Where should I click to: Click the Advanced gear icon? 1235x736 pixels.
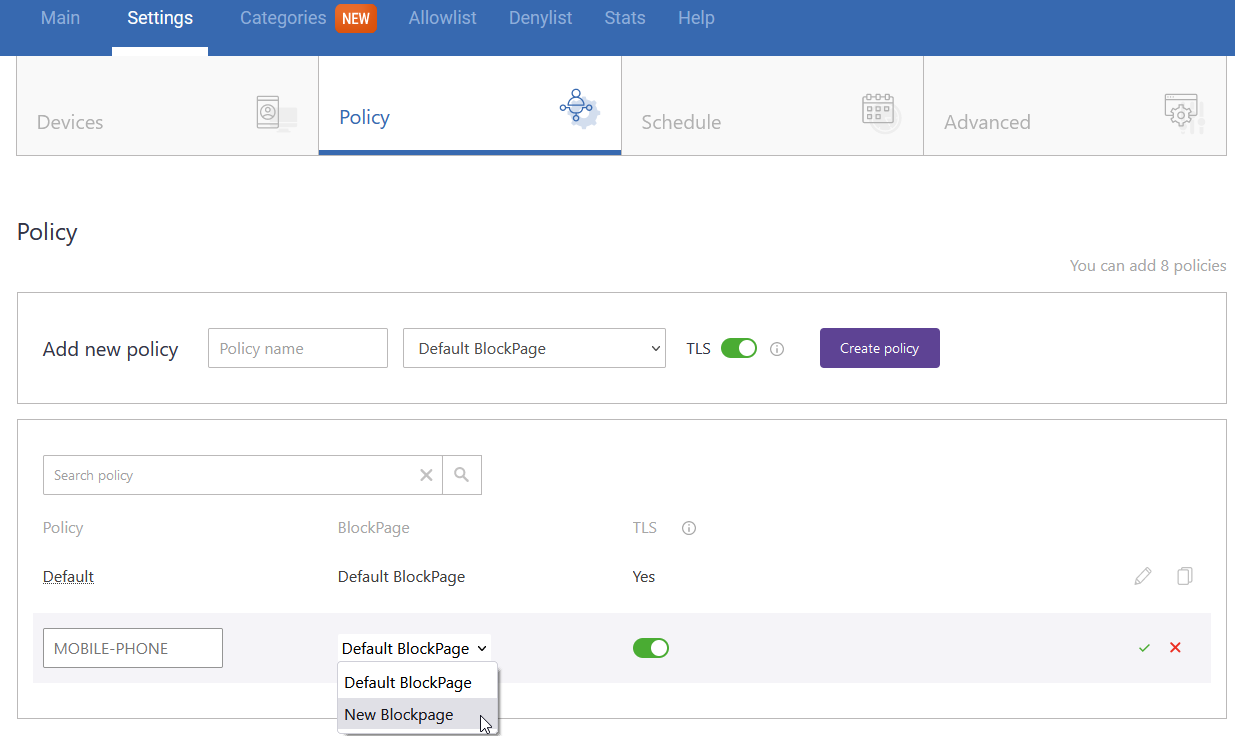point(1181,110)
